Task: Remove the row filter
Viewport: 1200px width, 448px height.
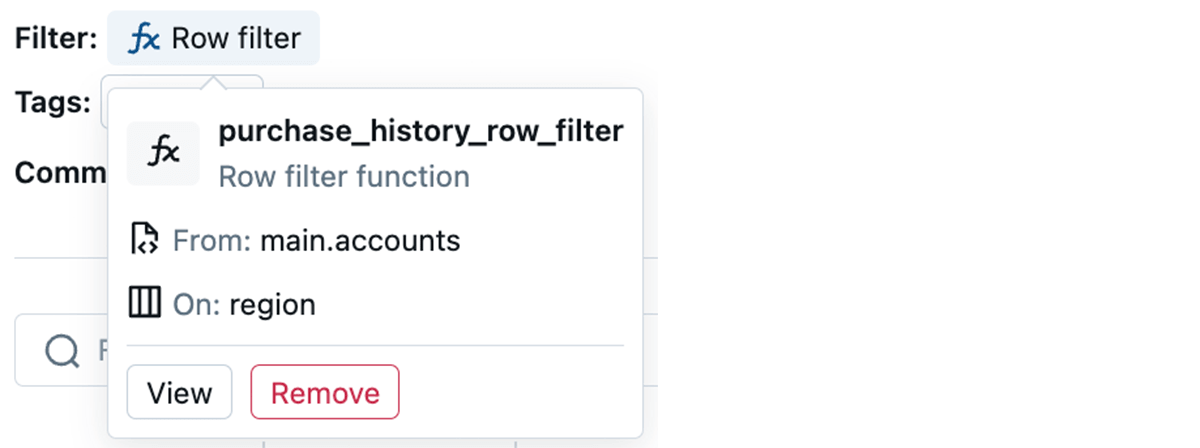Action: point(325,392)
